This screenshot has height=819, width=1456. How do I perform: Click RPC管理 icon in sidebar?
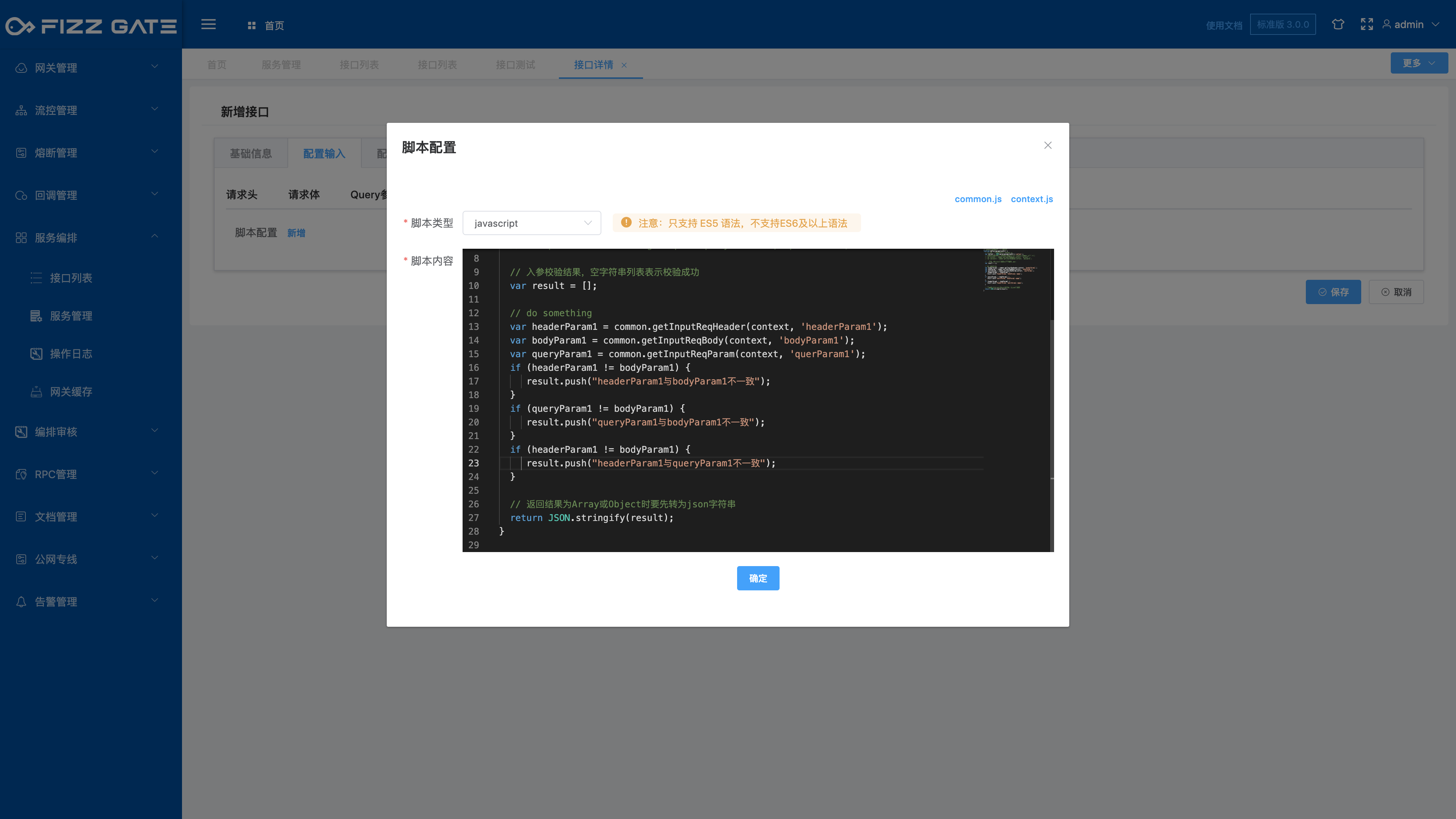[x=21, y=474]
